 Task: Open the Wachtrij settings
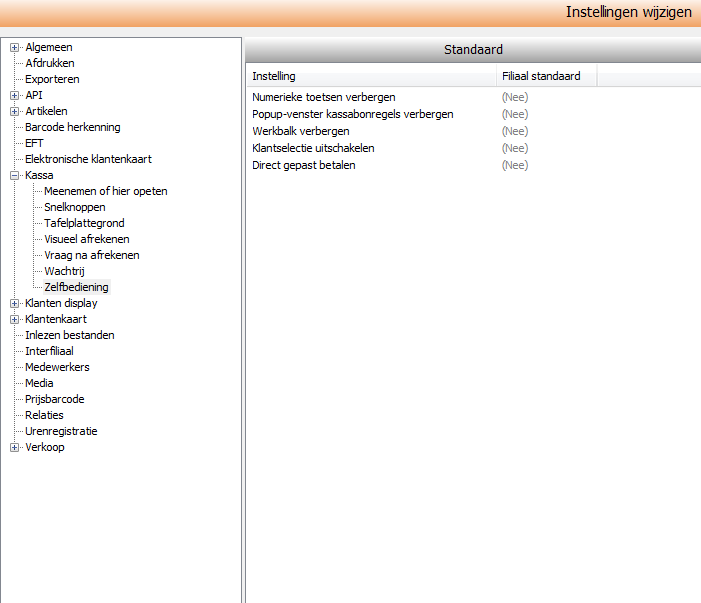64,271
